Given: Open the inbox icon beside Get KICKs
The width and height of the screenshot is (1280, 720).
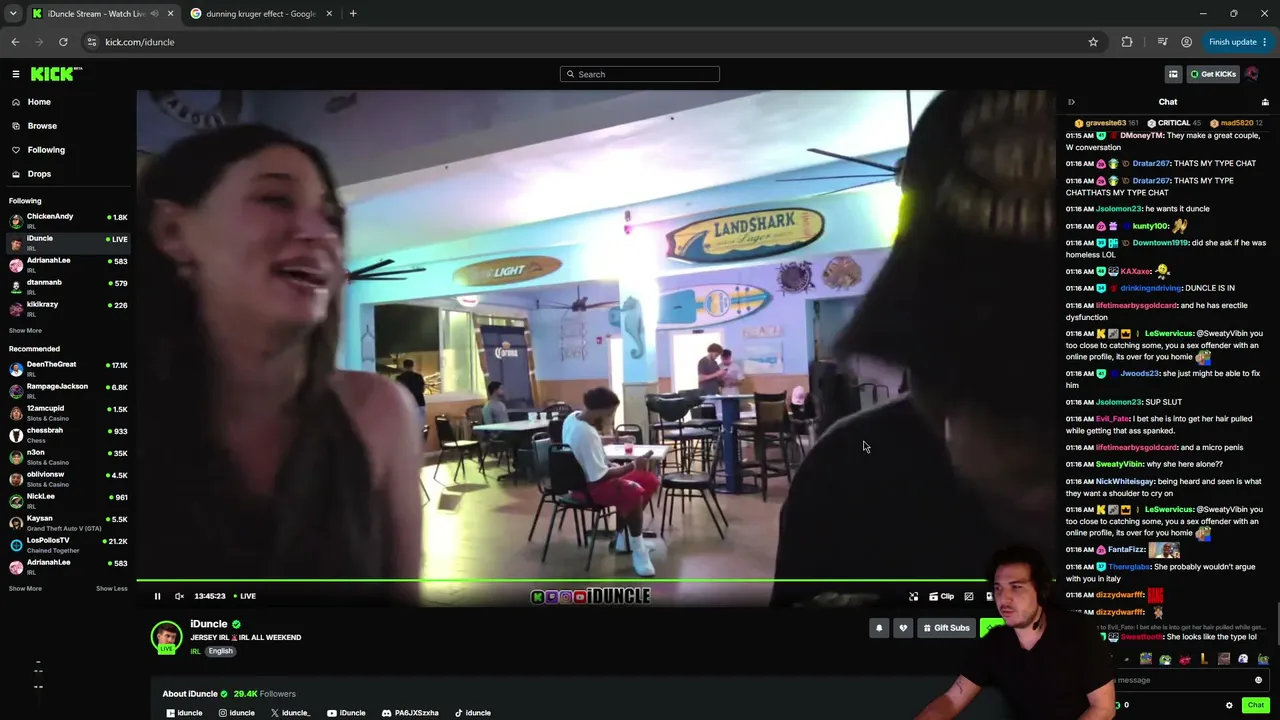Looking at the screenshot, I should (1173, 74).
